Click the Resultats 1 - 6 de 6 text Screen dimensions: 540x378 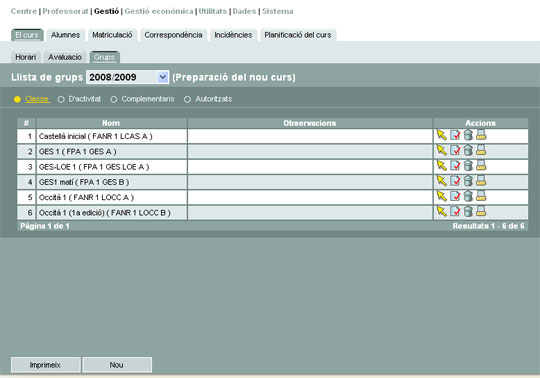pos(488,226)
